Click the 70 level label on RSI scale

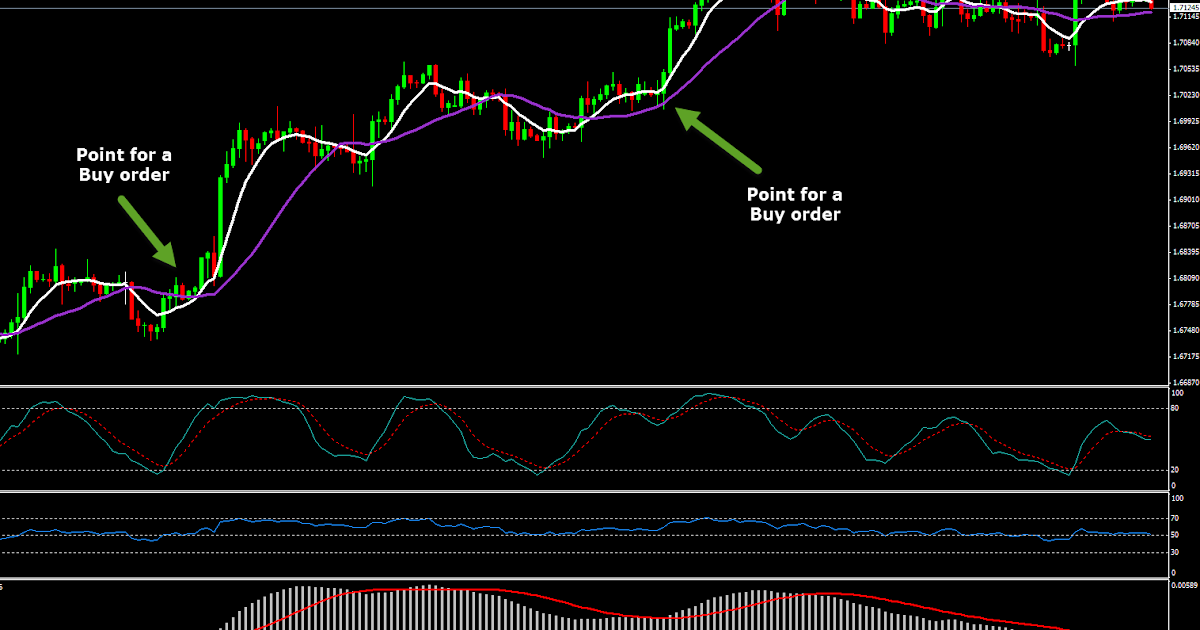tap(1177, 518)
